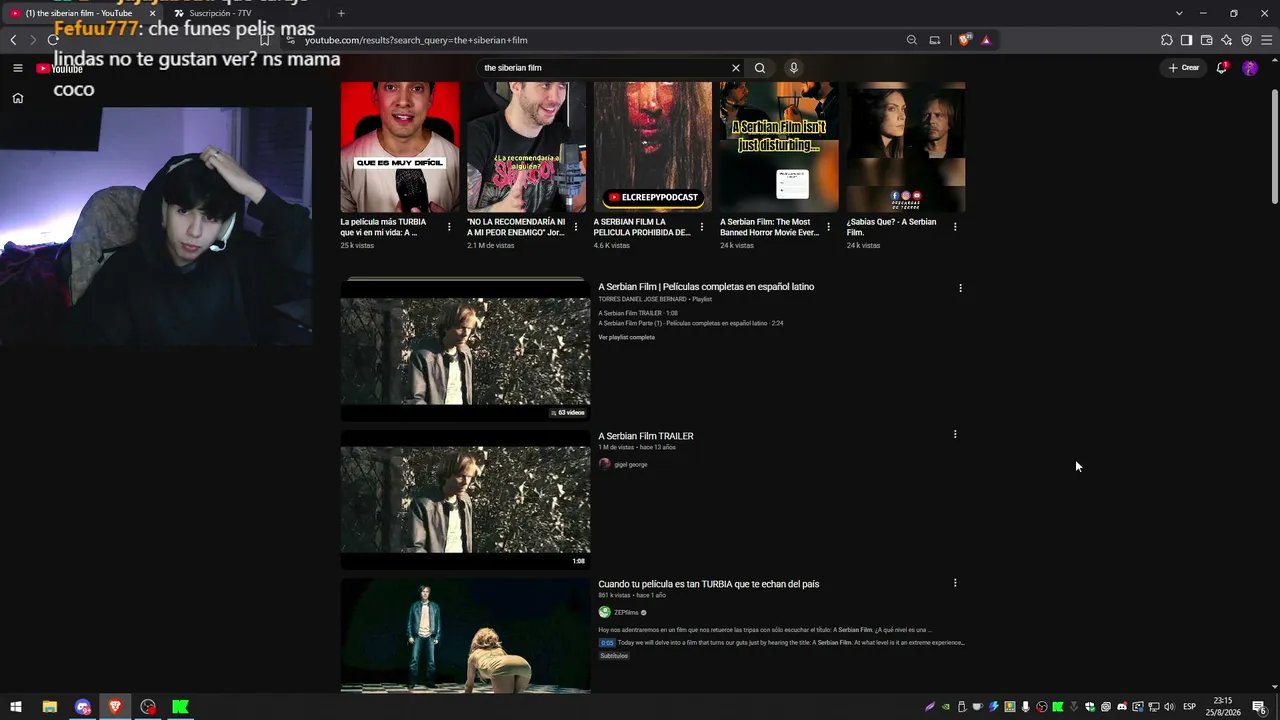Open the 63-videos playlist thumbnail
Screen dimensions: 1280x720
(466, 350)
